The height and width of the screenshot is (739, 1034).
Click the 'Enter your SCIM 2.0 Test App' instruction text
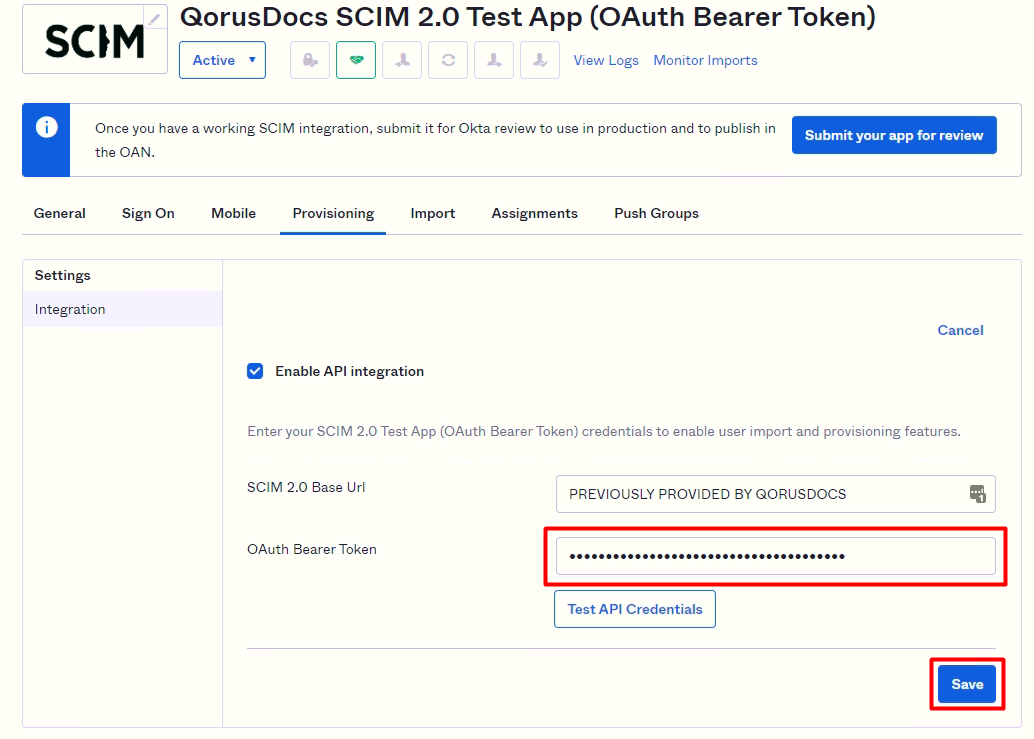[604, 431]
